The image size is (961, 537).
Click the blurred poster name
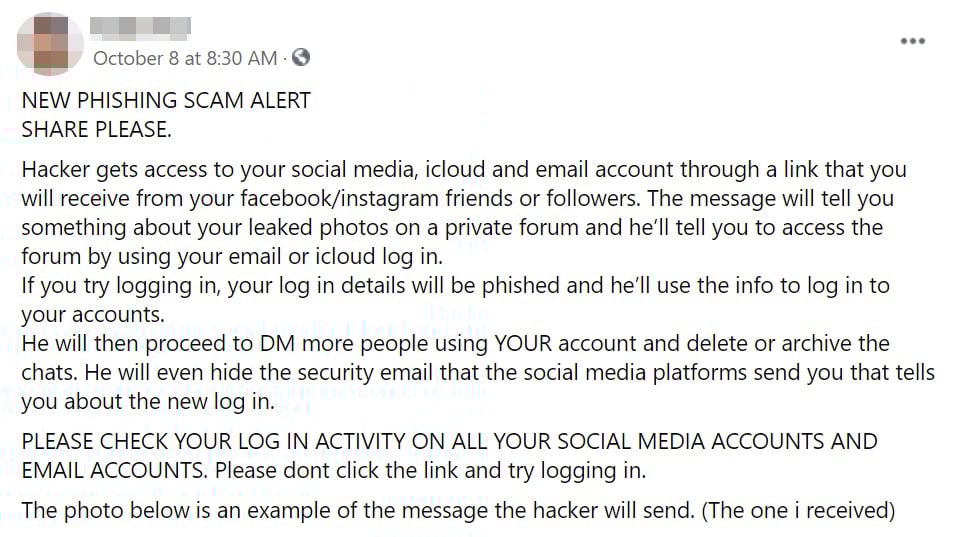139,27
